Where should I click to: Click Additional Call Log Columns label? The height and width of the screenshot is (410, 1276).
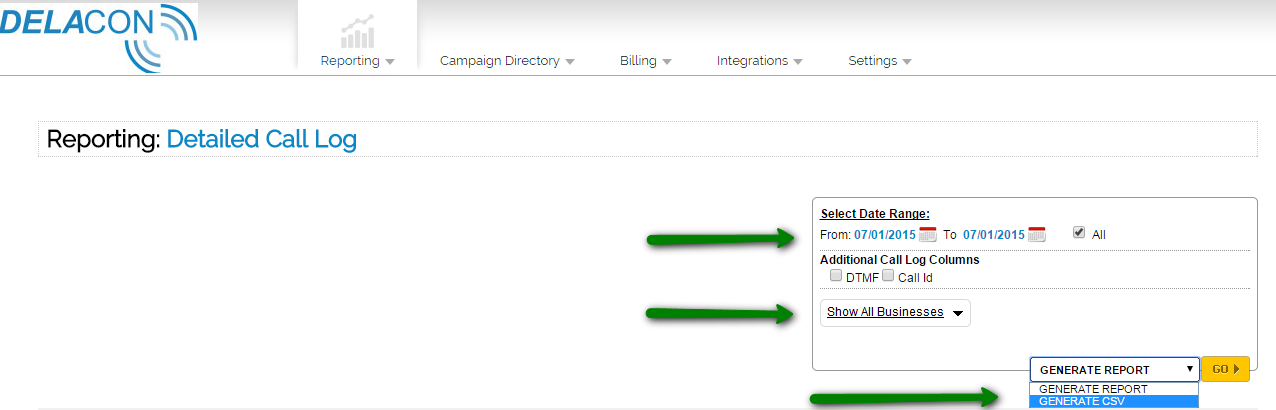click(900, 260)
